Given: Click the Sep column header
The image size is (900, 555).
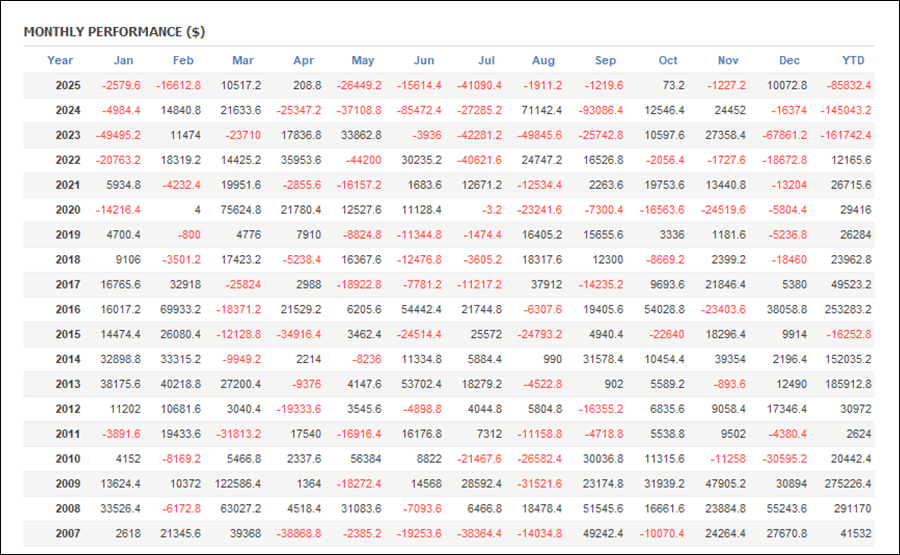Looking at the screenshot, I should pos(605,60).
